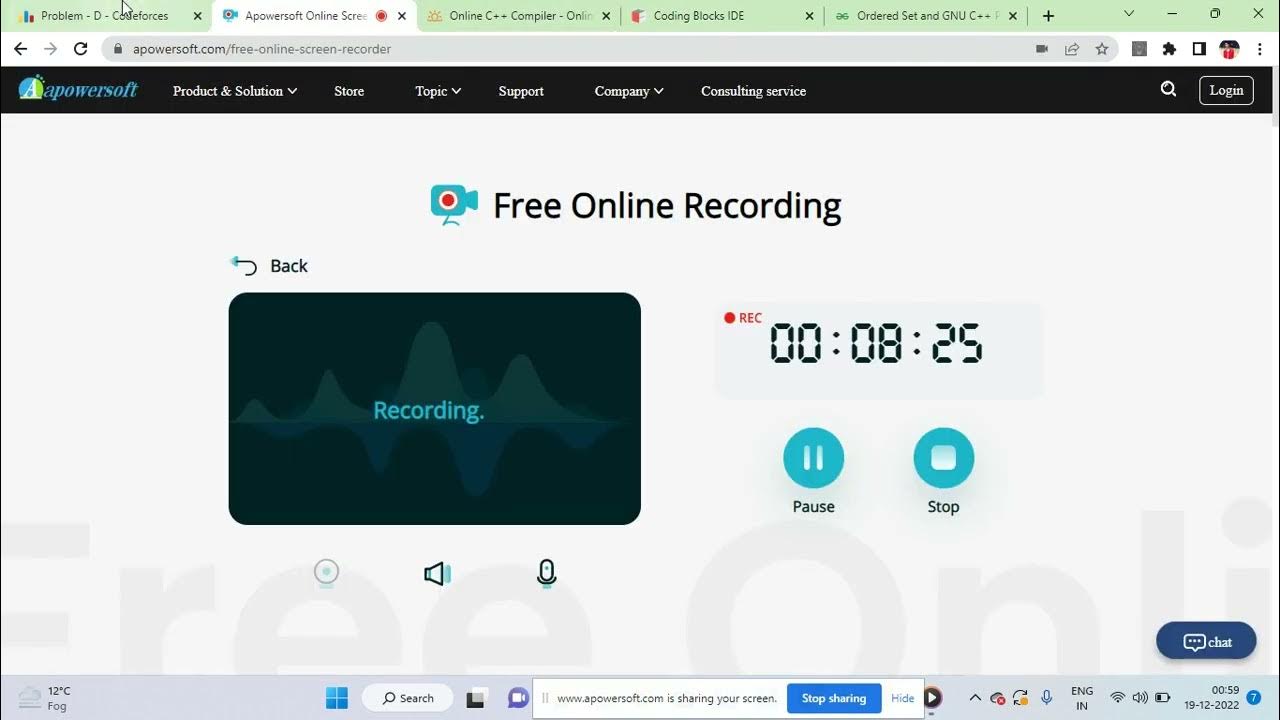Stop the recording
This screenshot has width=1280, height=720.
click(943, 458)
